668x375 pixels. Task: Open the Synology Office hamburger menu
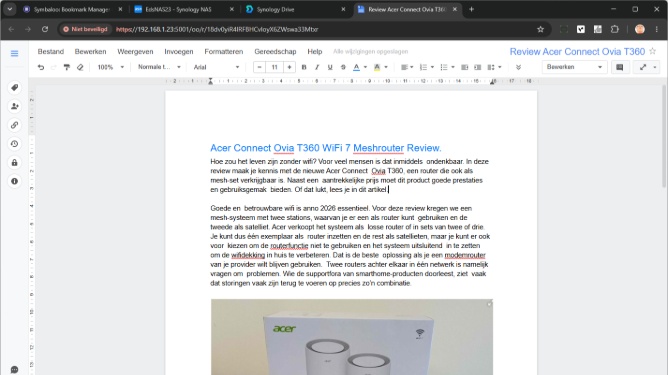(14, 53)
